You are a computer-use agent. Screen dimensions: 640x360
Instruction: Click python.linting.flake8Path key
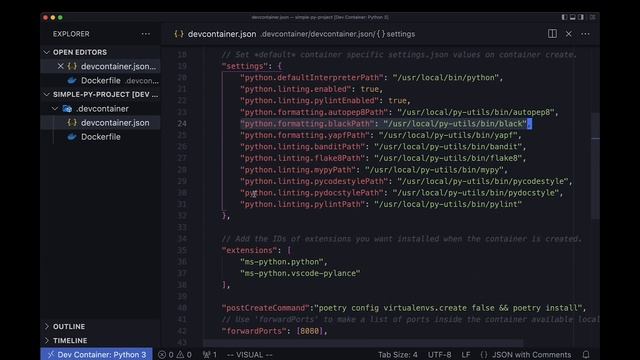(303, 158)
